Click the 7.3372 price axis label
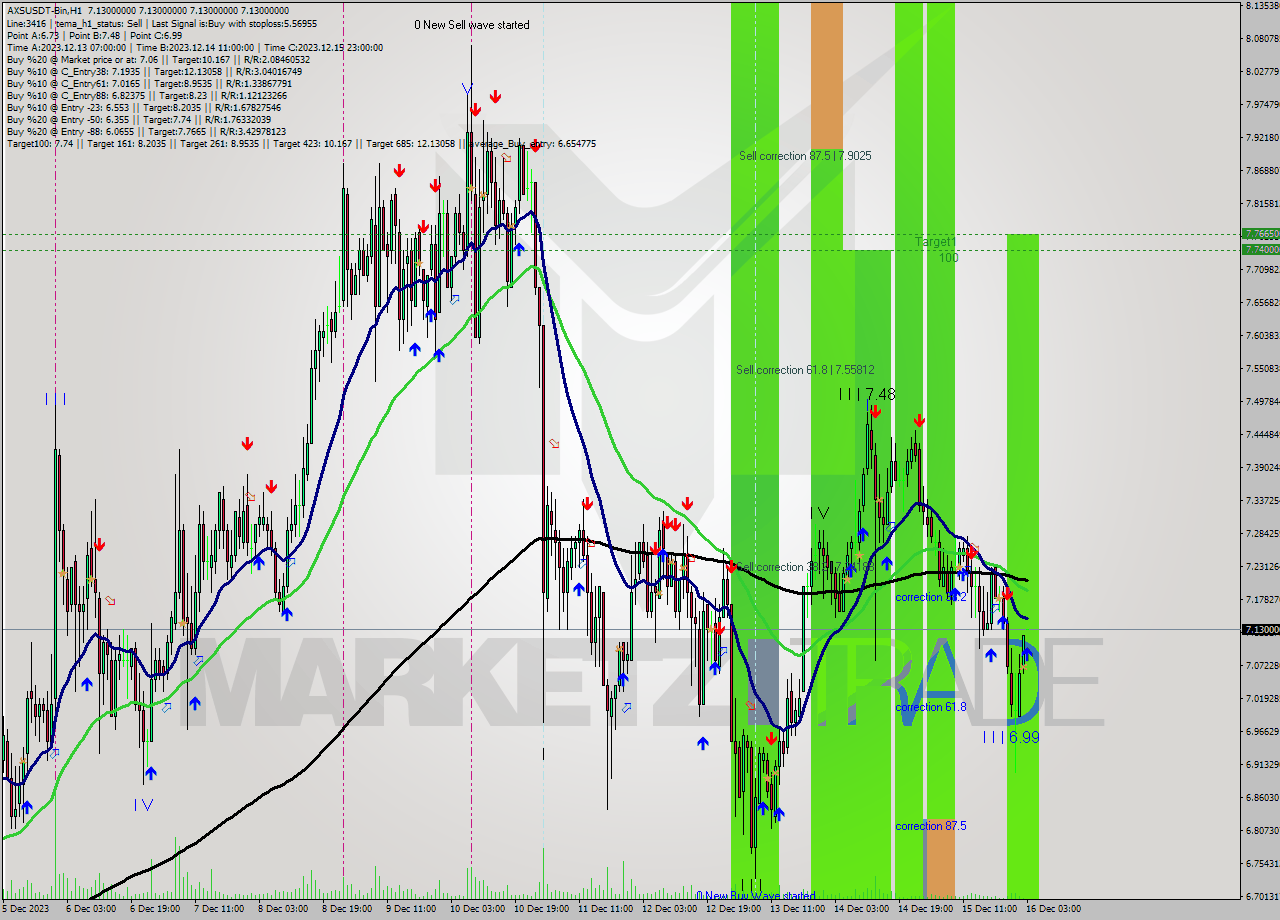 coord(1263,500)
